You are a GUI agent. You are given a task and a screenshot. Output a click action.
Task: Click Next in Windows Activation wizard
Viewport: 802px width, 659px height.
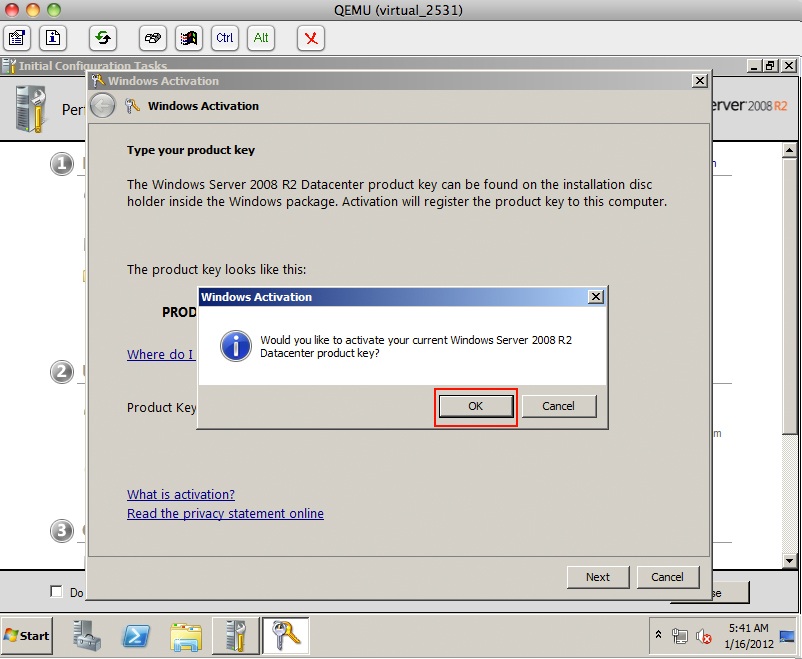(598, 577)
